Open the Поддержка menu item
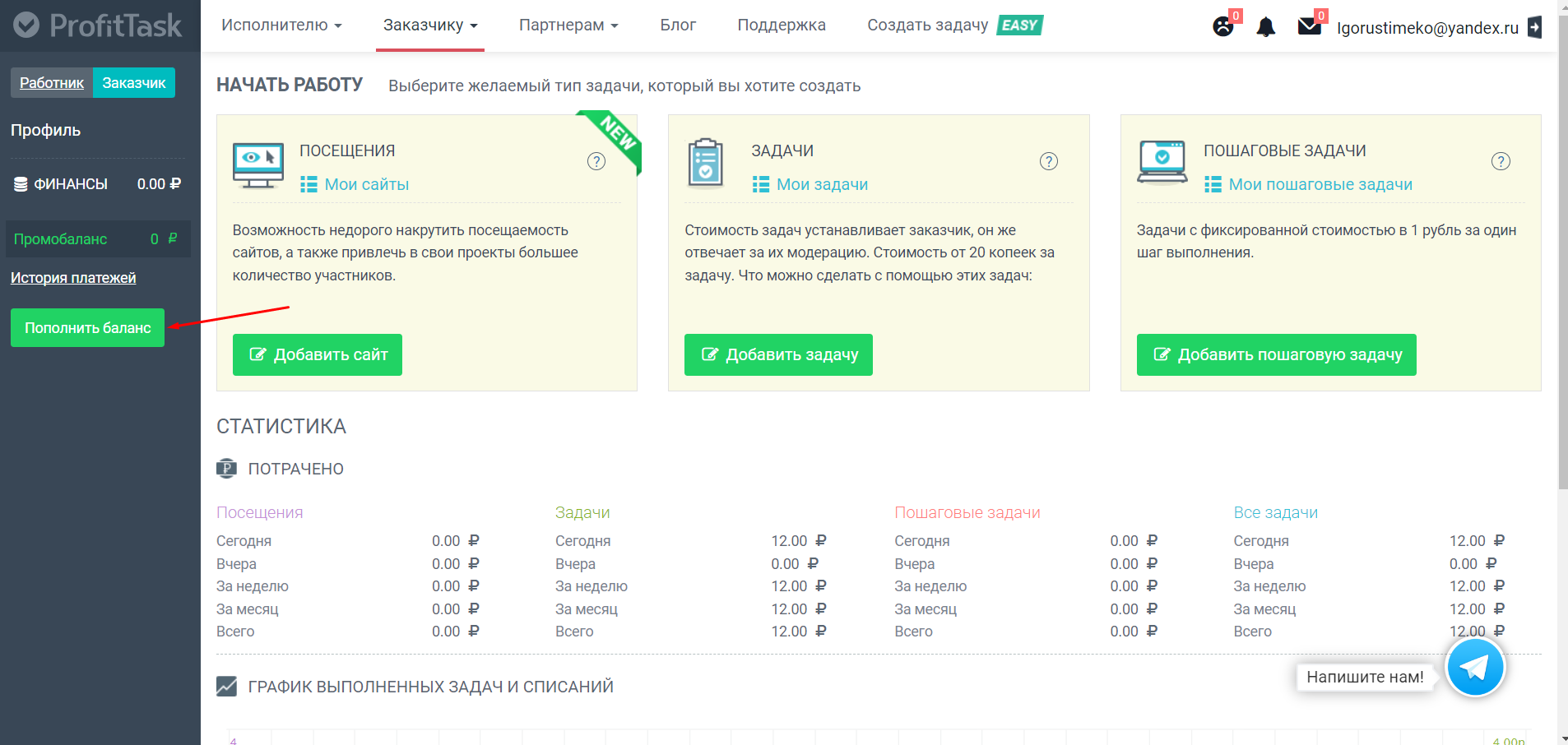The height and width of the screenshot is (745, 1568). click(782, 25)
